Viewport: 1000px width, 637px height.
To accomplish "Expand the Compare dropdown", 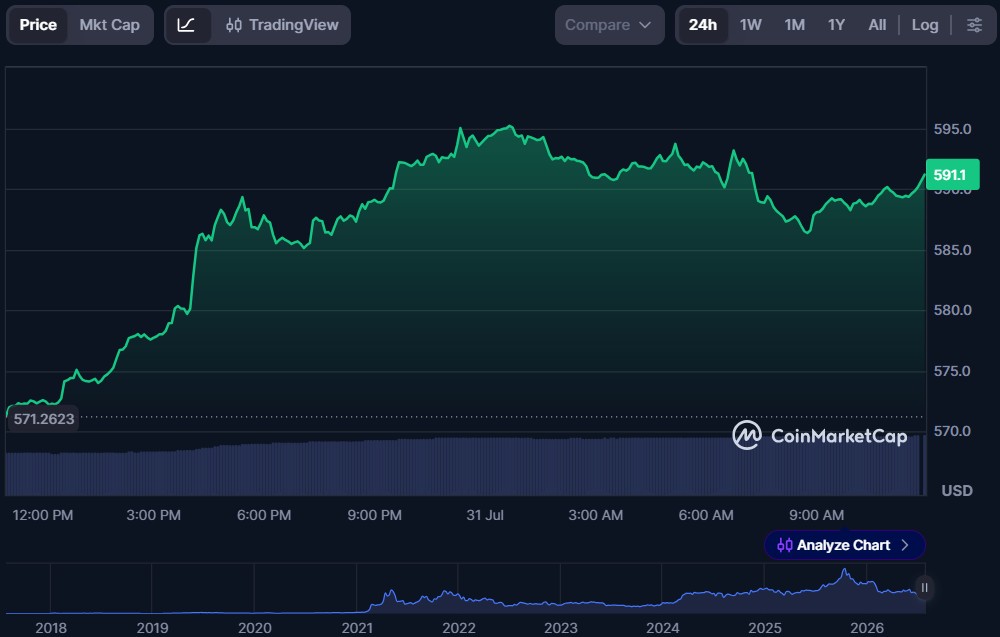I will tap(609, 25).
